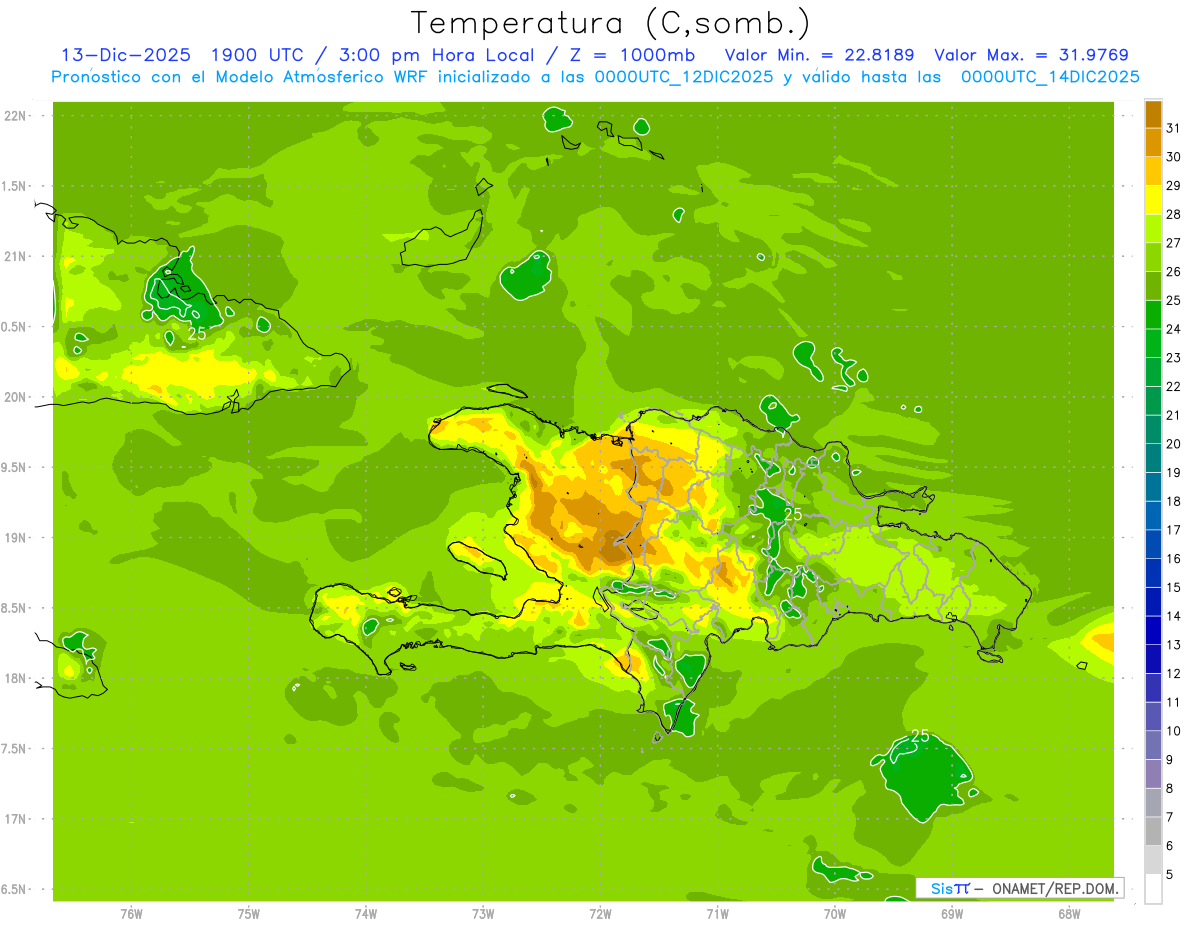Click the longitude axis label '72W'
1200x927 pixels.
pos(600,914)
